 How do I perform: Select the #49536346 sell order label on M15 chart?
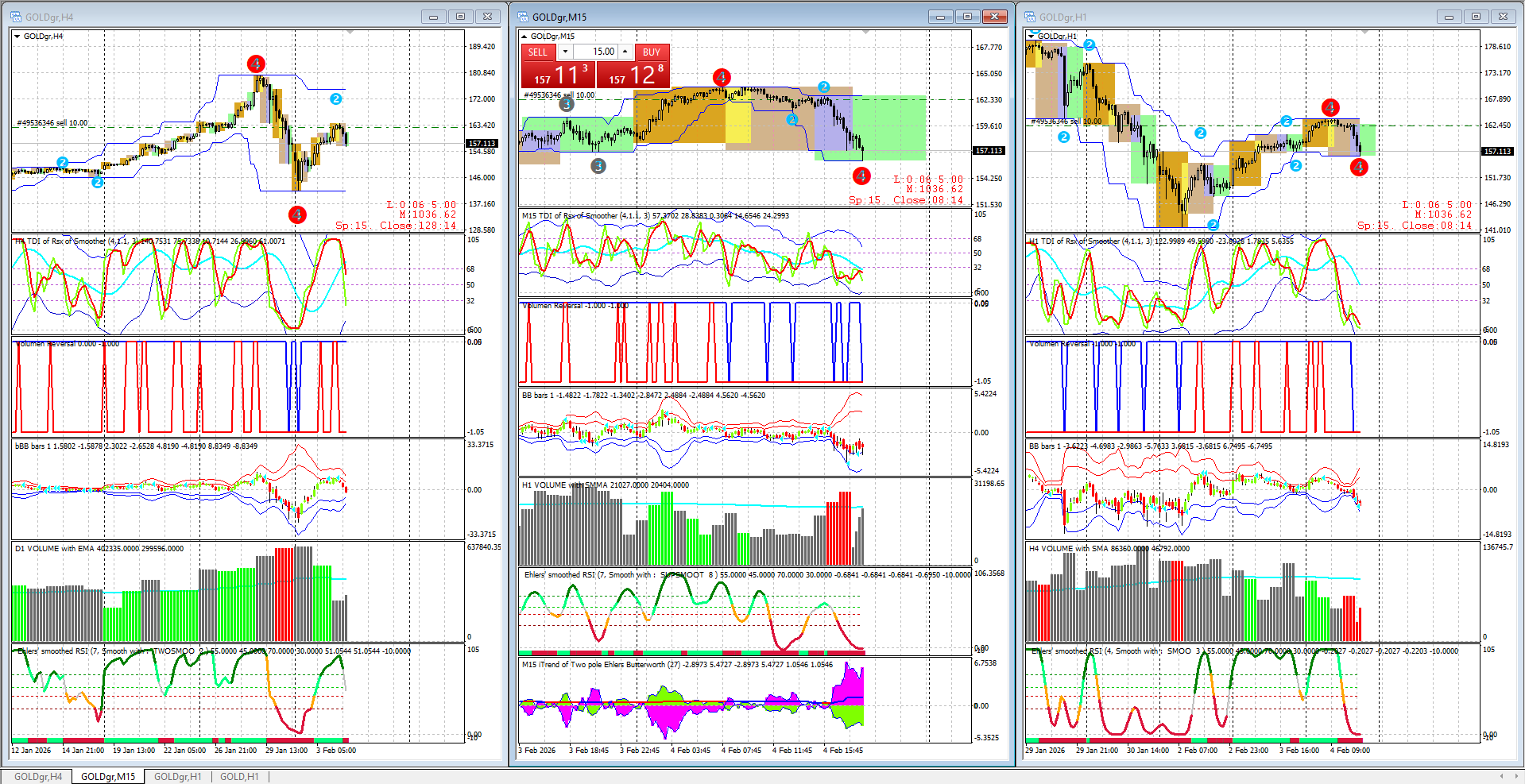[x=559, y=95]
